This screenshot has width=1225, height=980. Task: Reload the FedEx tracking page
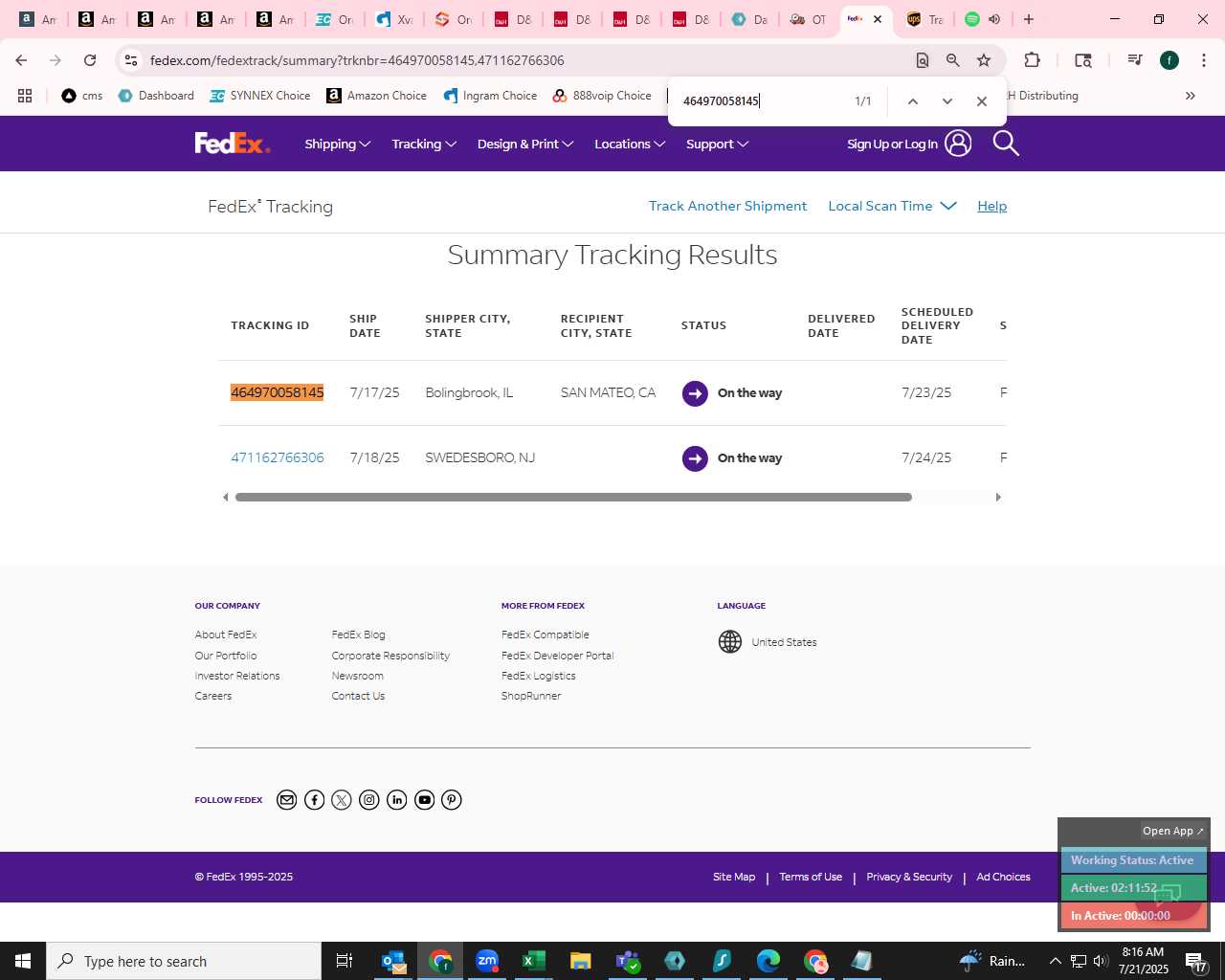(x=90, y=60)
